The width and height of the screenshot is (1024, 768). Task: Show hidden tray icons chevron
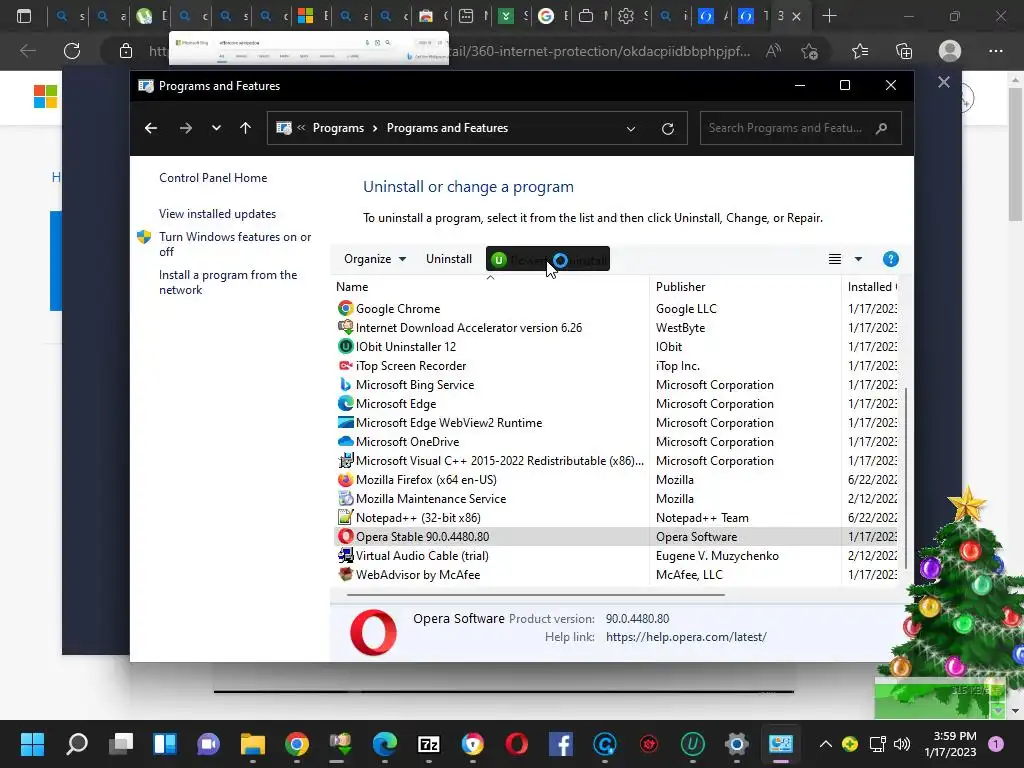pyautogui.click(x=825, y=744)
